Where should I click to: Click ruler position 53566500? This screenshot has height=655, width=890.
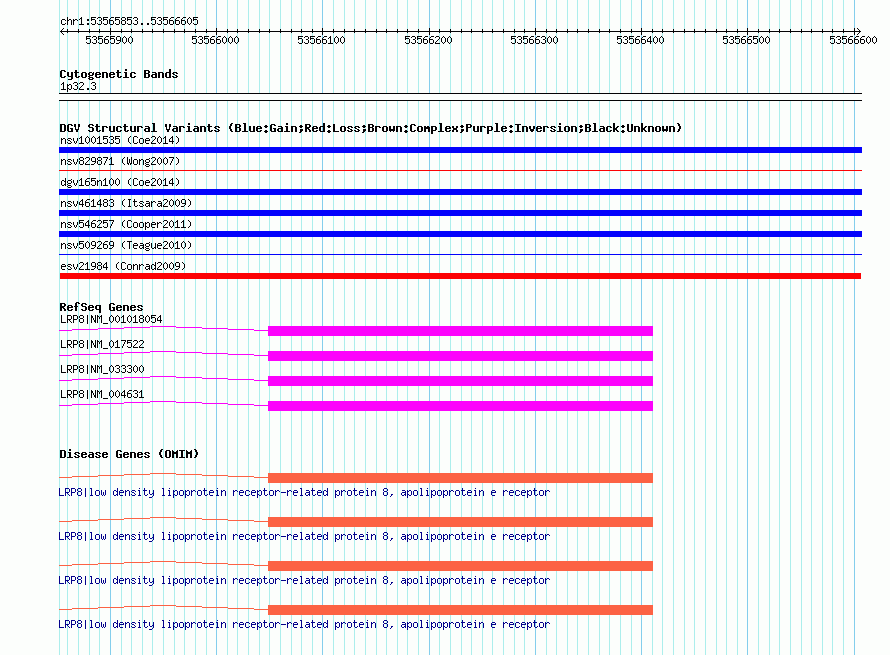tap(746, 40)
